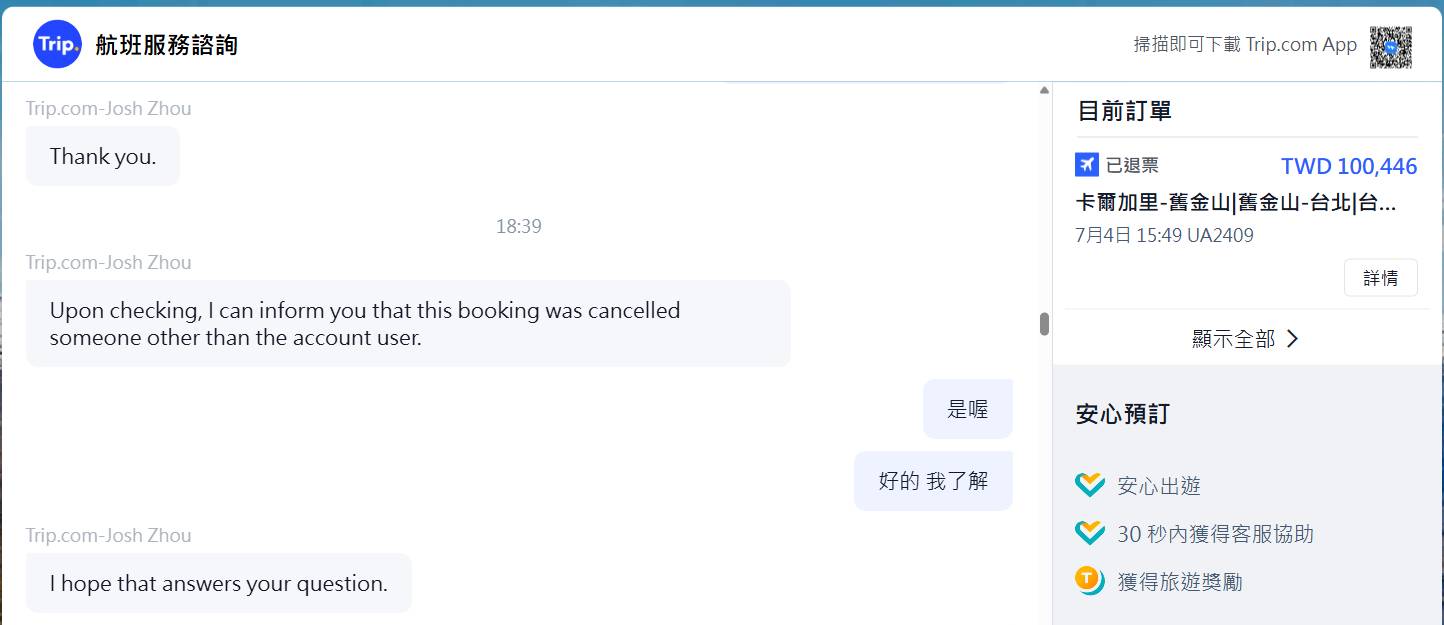Click the TWD 100,446 order price
1444x625 pixels.
point(1348,166)
